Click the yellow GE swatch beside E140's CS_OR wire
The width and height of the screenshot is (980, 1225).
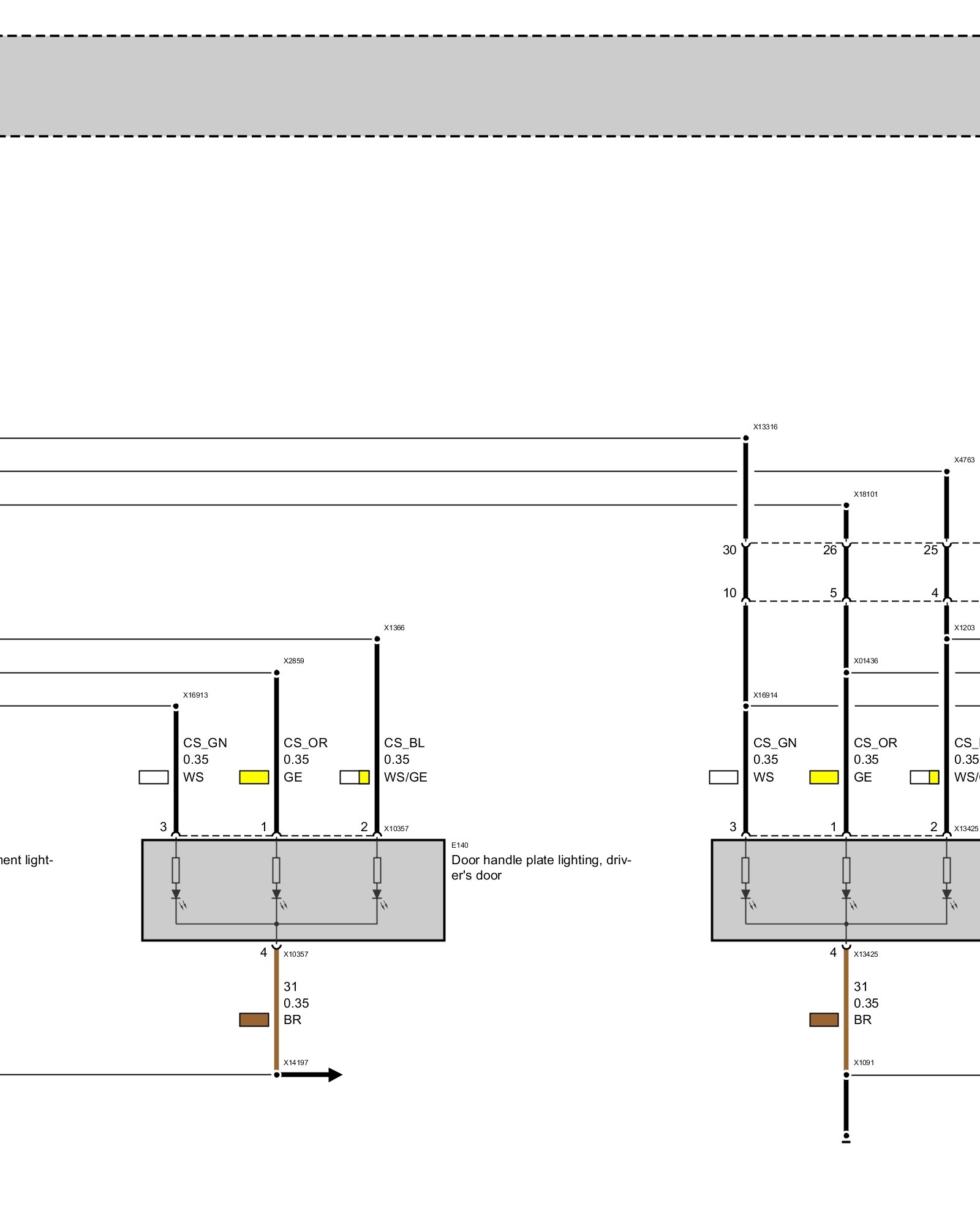[x=254, y=777]
